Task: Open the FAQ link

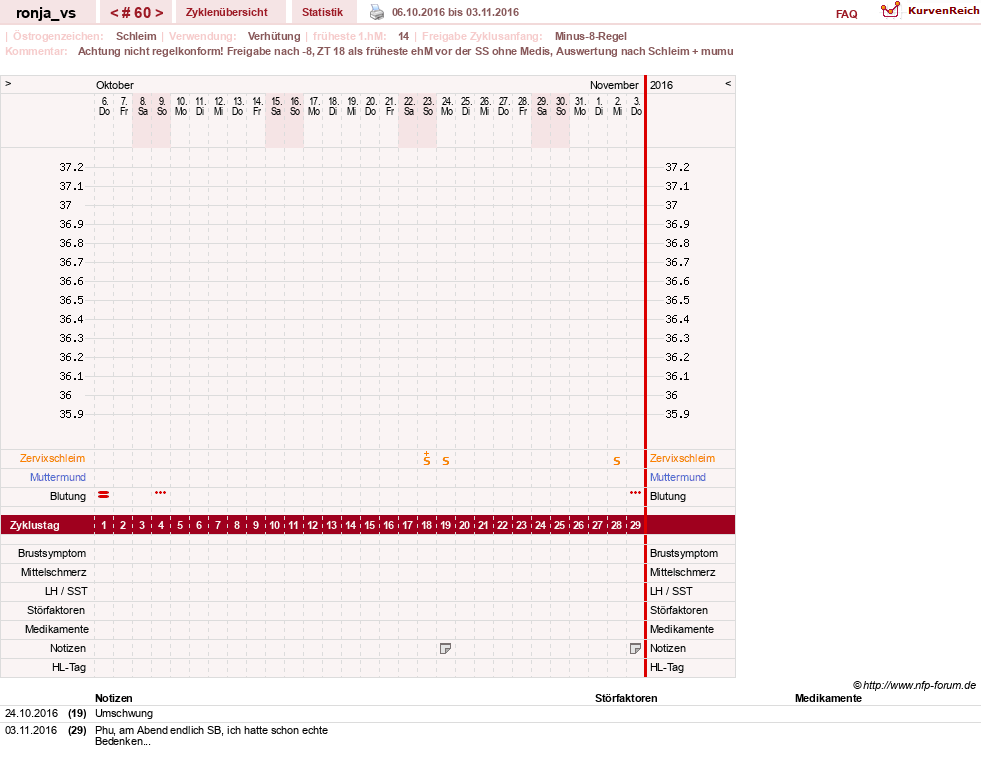Action: click(846, 14)
